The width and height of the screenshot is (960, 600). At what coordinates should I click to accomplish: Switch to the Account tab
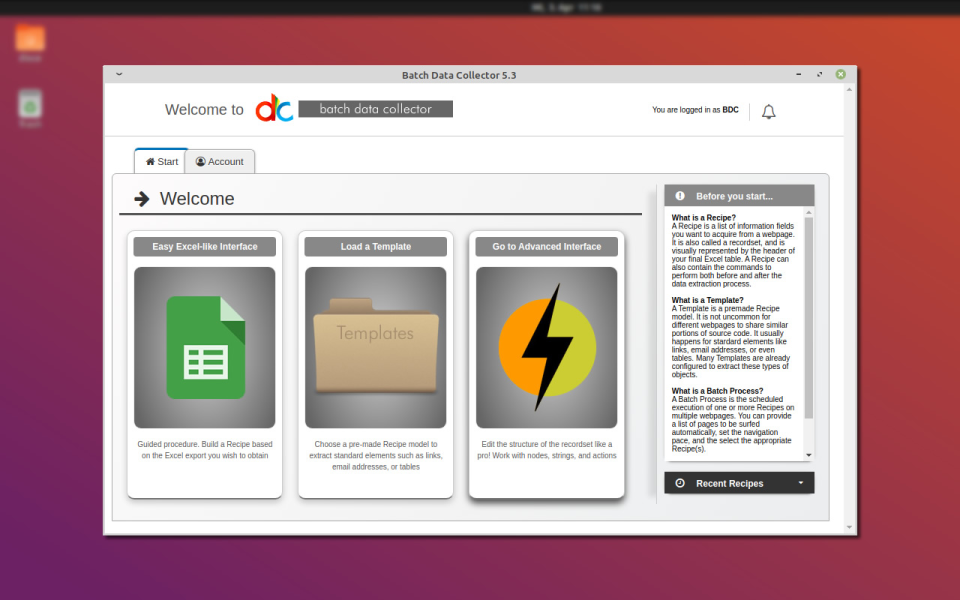[220, 161]
